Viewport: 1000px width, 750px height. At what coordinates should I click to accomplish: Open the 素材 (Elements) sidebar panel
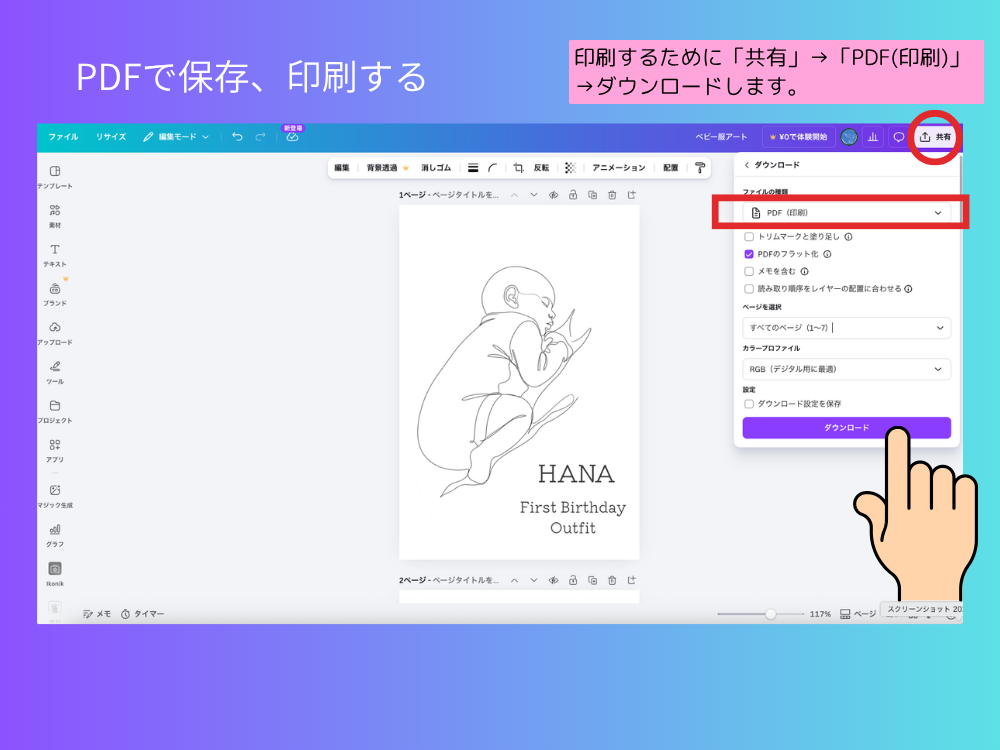tap(55, 216)
